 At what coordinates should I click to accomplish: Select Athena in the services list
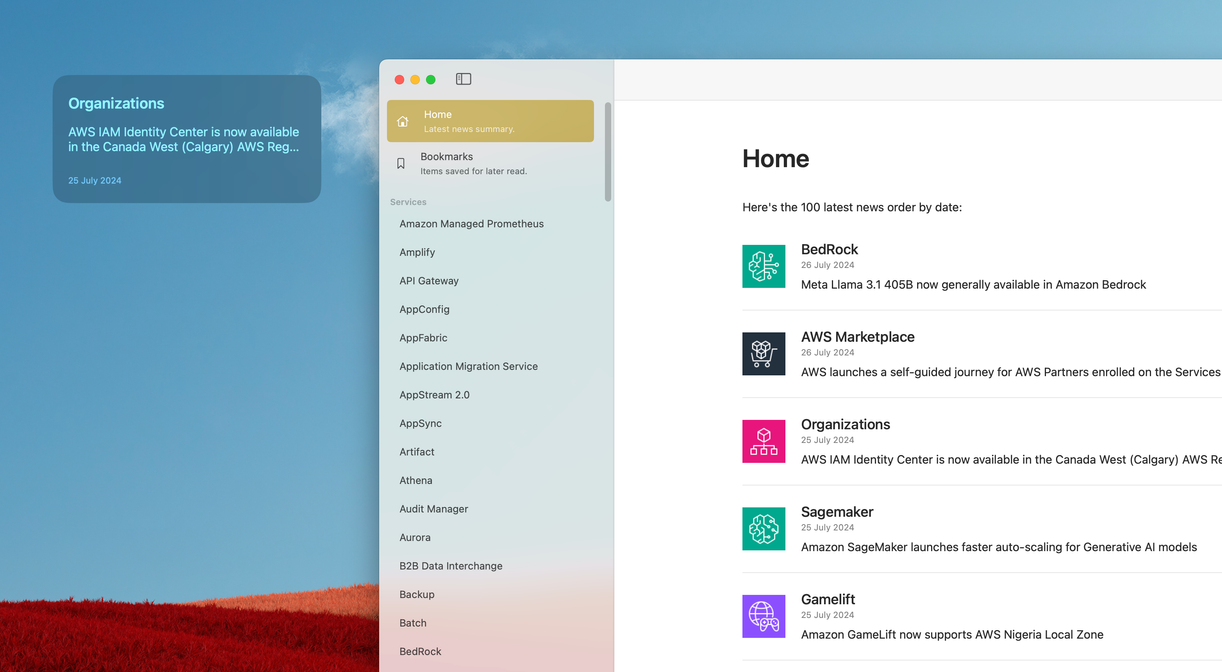click(416, 481)
